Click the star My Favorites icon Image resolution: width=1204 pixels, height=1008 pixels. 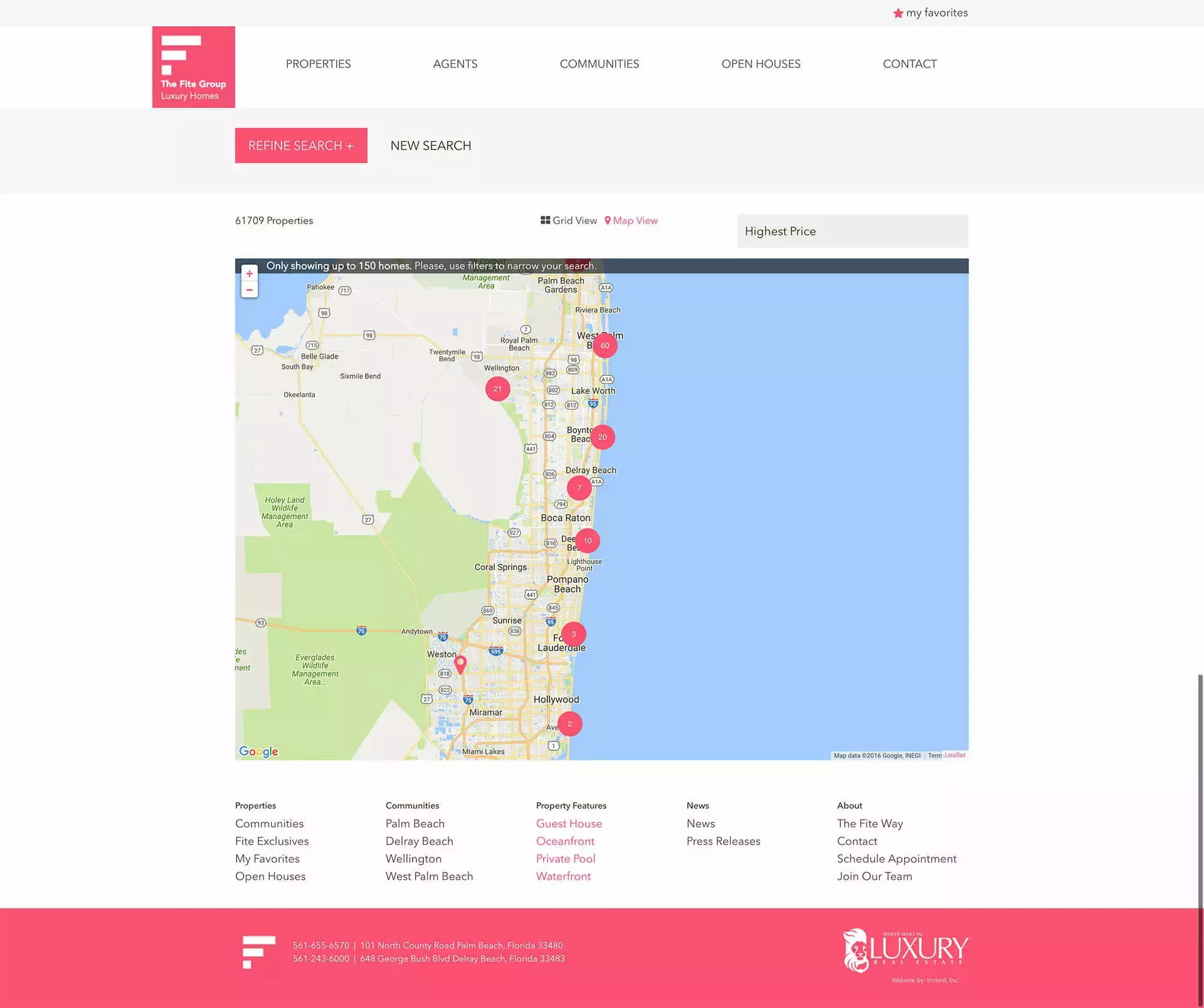point(897,13)
